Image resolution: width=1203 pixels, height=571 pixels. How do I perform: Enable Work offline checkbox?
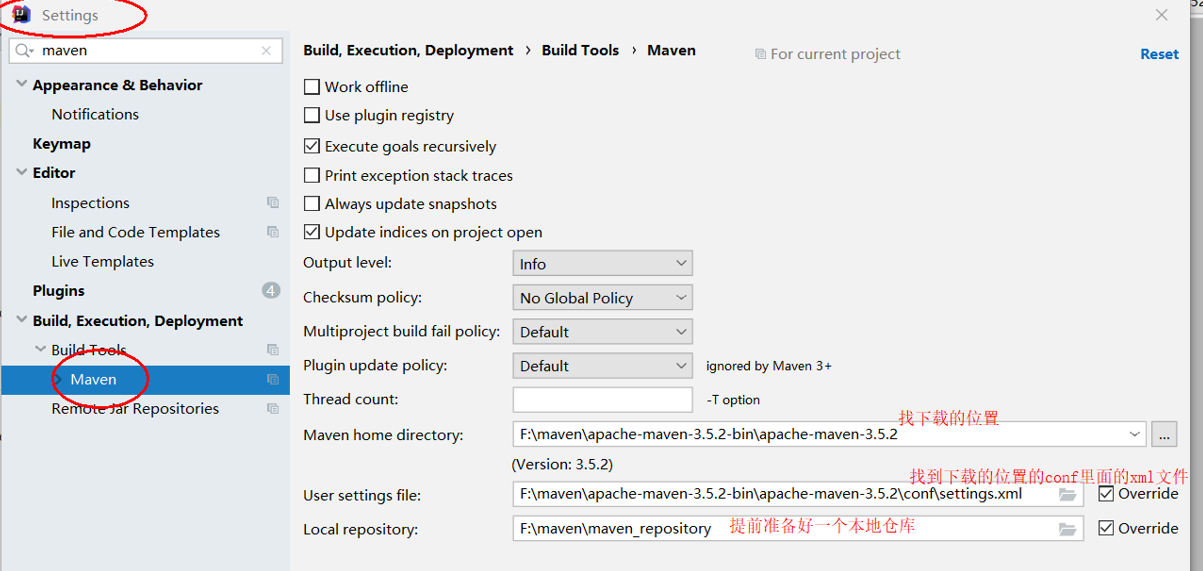click(312, 87)
